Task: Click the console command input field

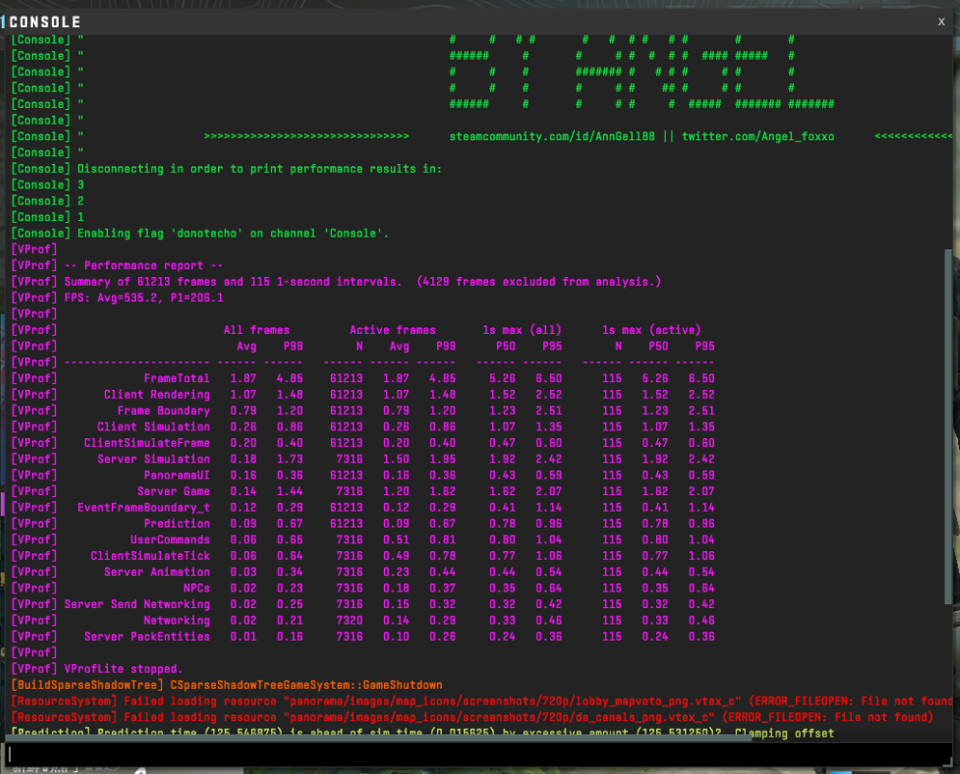Action: 478,754
